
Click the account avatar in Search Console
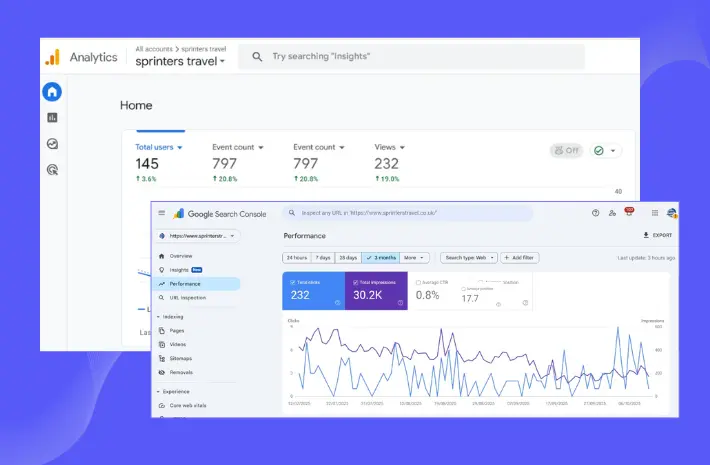[672, 213]
